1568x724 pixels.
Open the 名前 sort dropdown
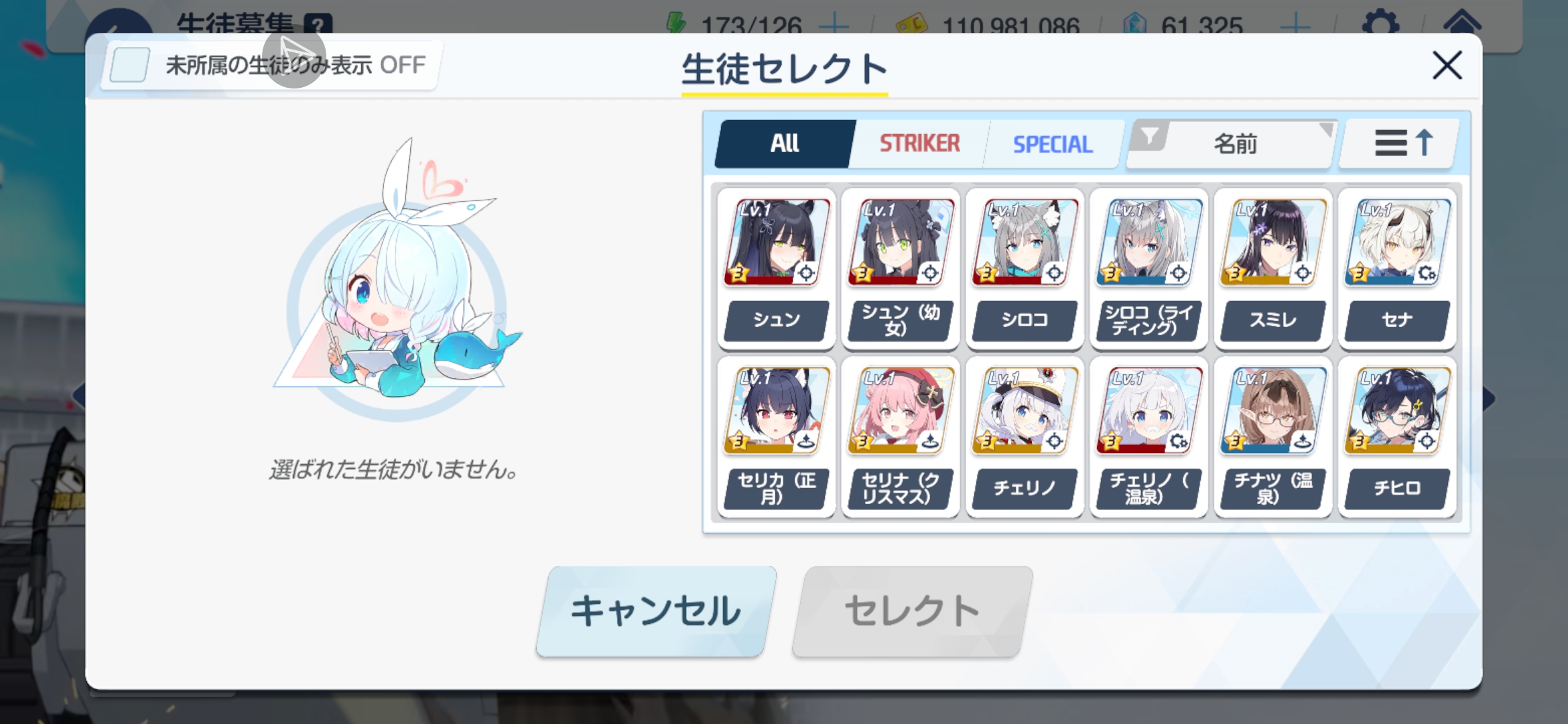(x=1235, y=143)
